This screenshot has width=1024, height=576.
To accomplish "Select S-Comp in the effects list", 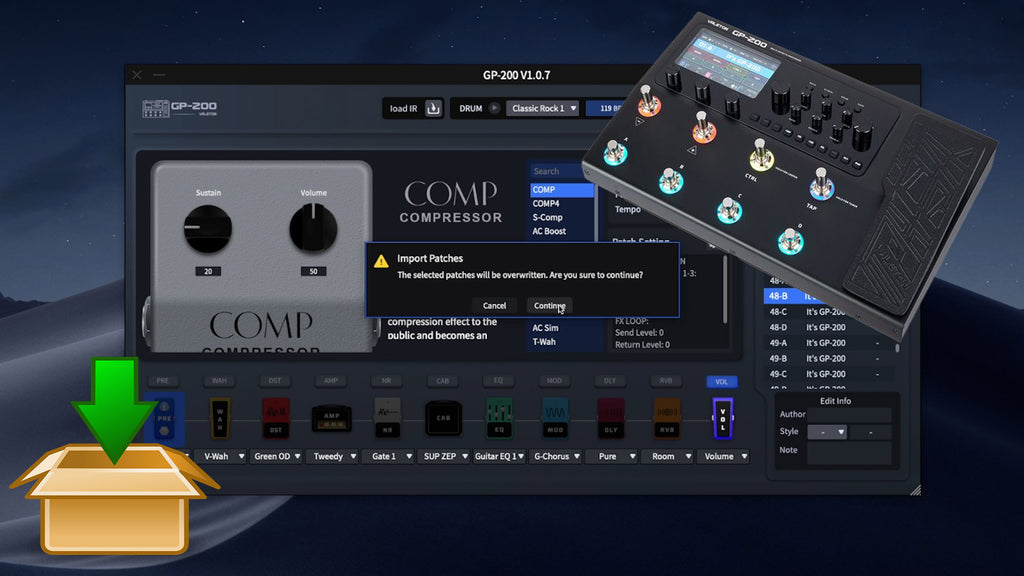I will (x=547, y=217).
